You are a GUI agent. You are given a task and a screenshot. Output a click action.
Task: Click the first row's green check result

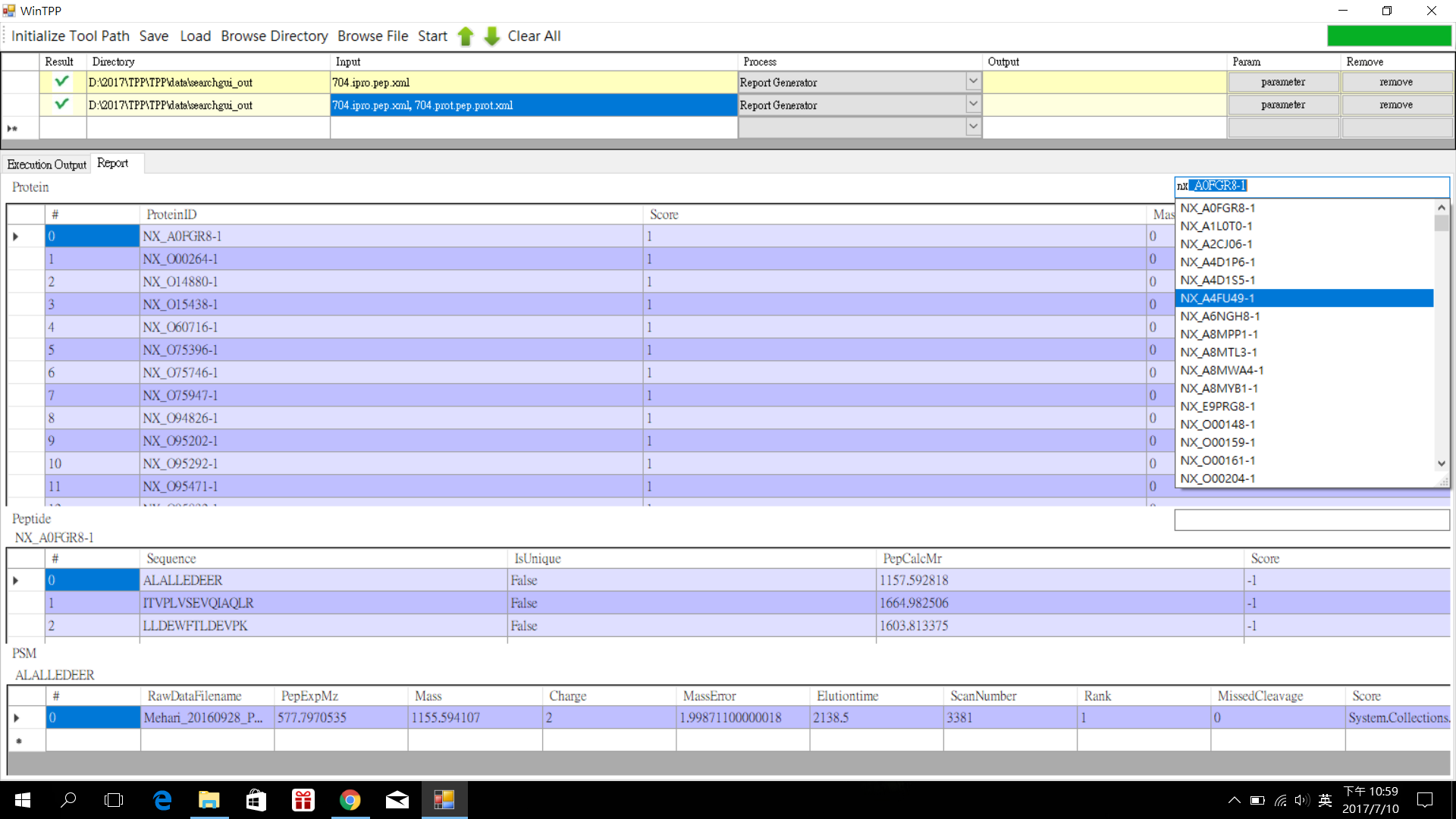click(x=62, y=81)
